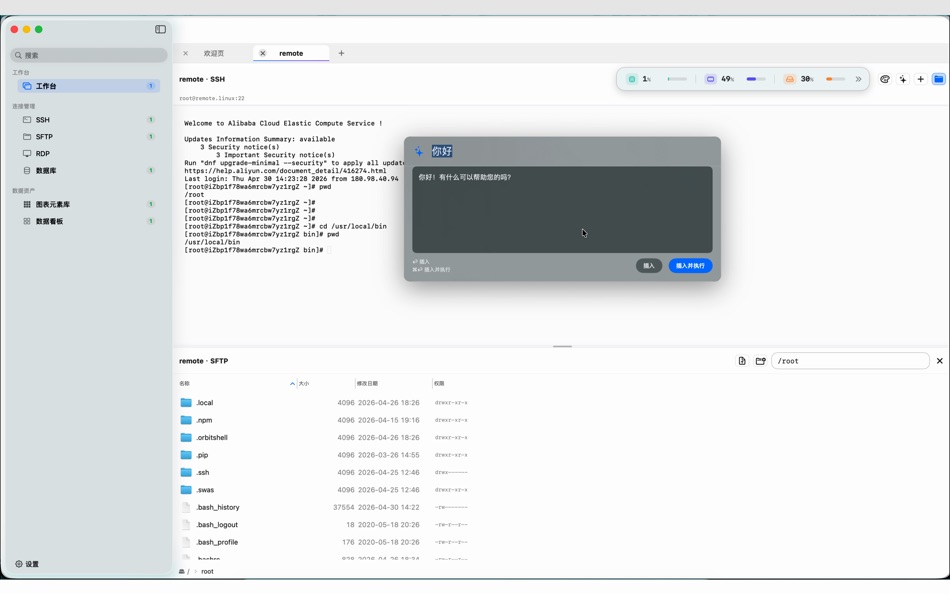The height and width of the screenshot is (594, 950).
Task: Click the 工作台 row count badge
Action: pos(151,86)
